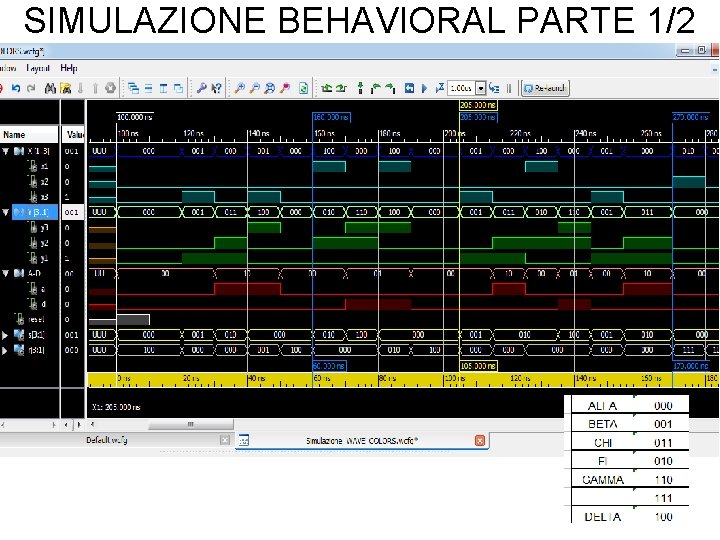Click the What's This help pointer icon
The width and height of the screenshot is (720, 540).
click(216, 88)
